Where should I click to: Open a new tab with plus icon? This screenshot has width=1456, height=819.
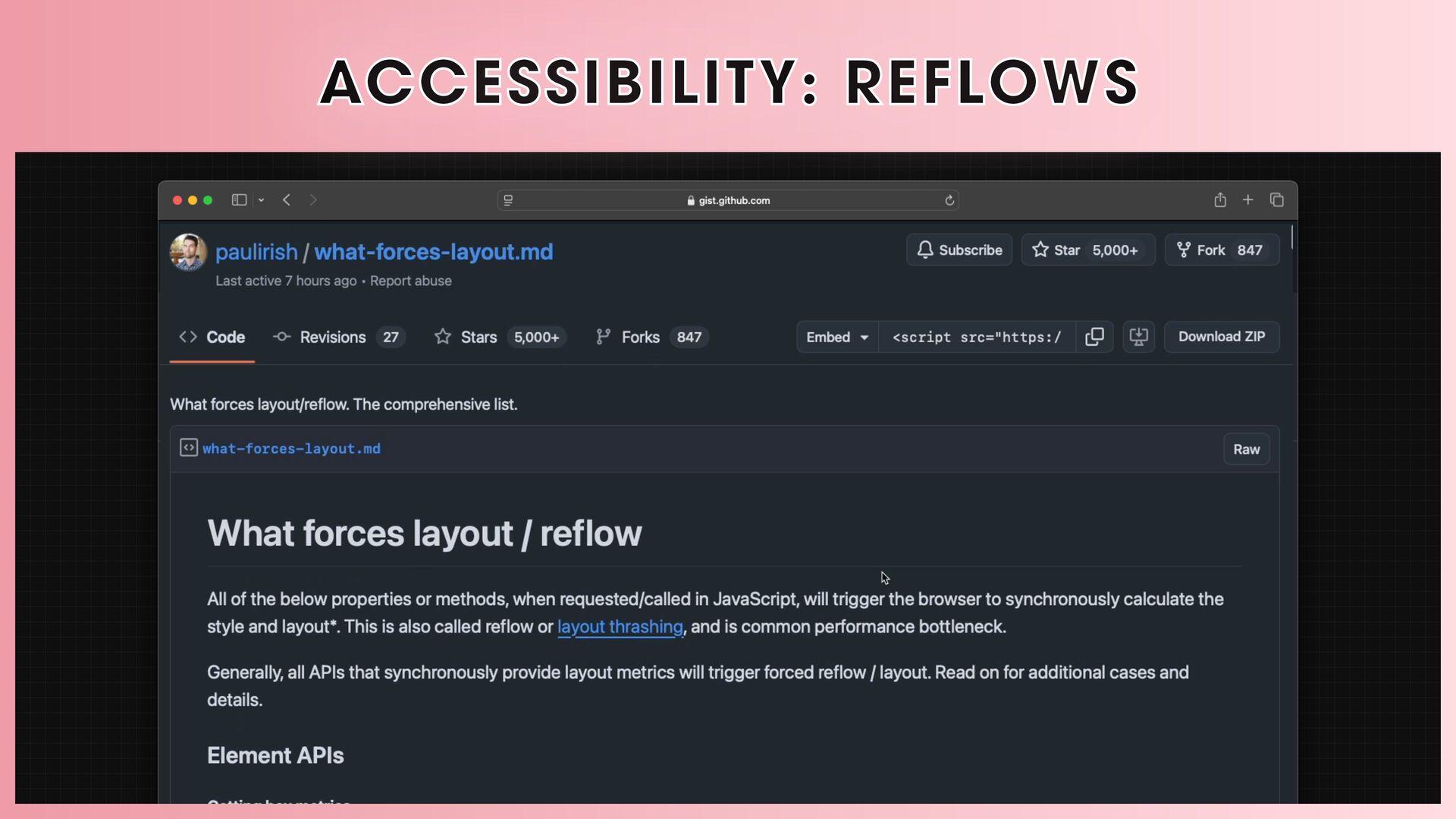tap(1247, 200)
